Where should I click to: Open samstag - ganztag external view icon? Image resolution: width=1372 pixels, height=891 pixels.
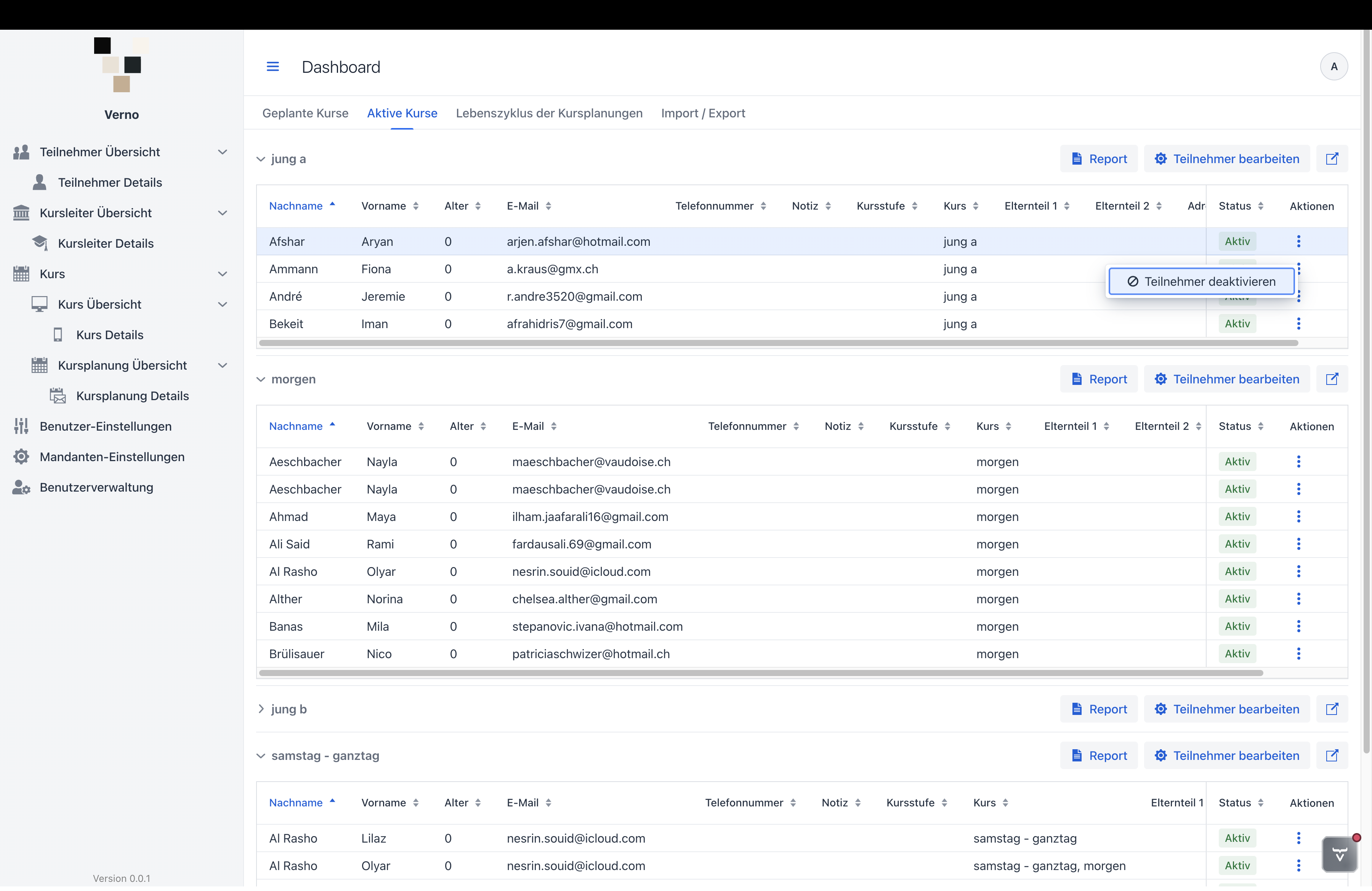click(x=1332, y=756)
